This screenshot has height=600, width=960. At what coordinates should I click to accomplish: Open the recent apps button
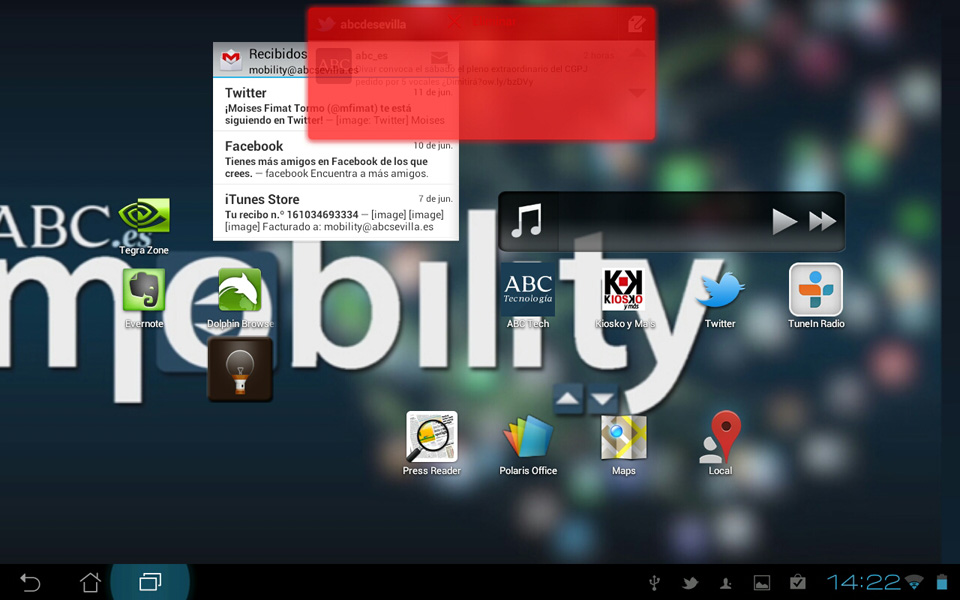150,582
